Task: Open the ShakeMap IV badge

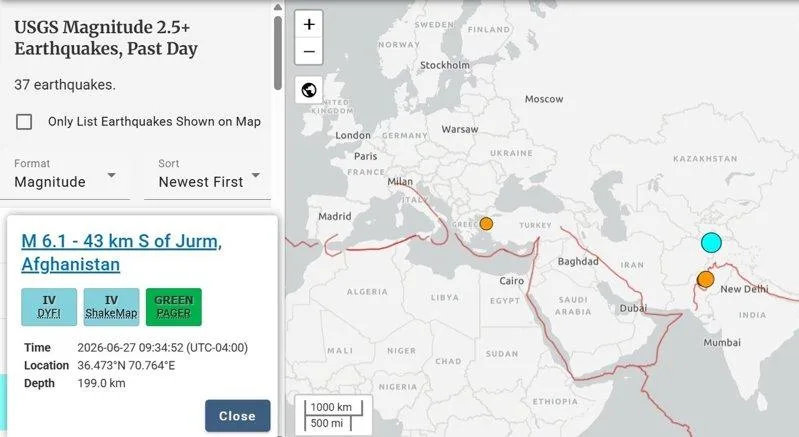Action: click(111, 307)
